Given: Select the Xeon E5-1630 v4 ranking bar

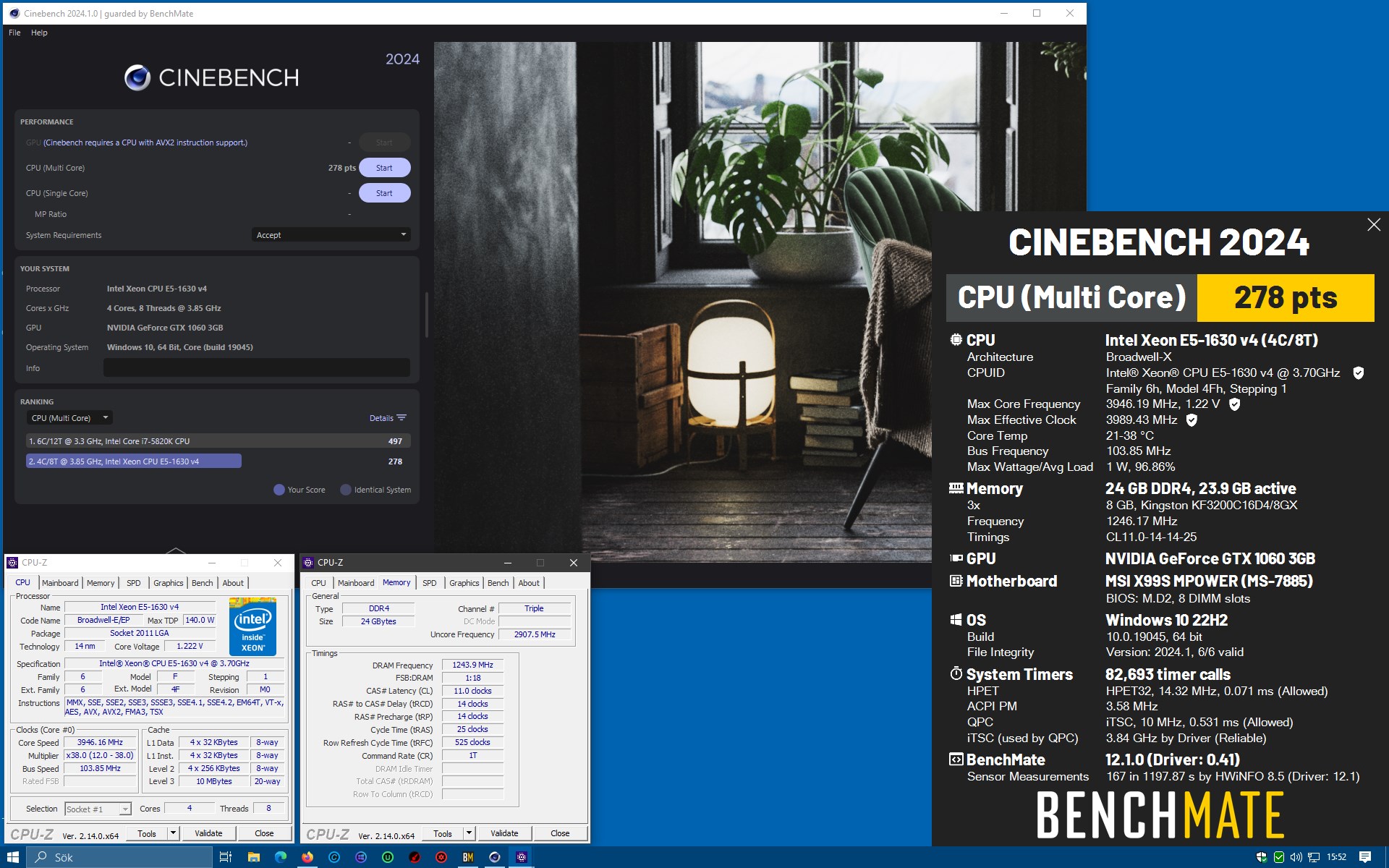Looking at the screenshot, I should [134, 461].
